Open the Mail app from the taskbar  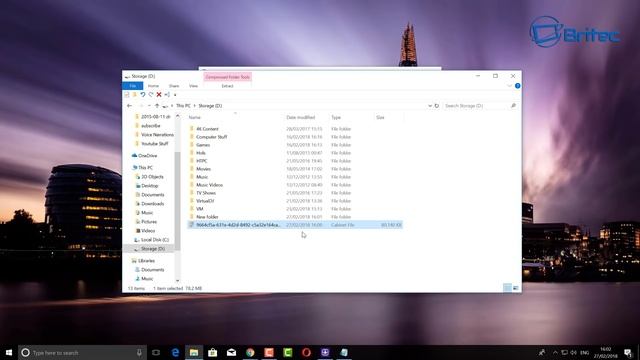(x=231, y=352)
